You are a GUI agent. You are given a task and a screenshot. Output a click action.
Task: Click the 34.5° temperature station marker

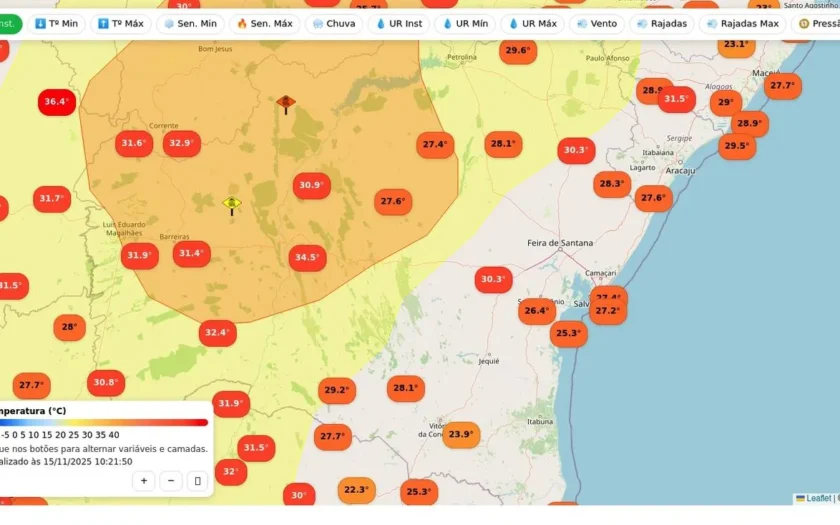coord(308,258)
